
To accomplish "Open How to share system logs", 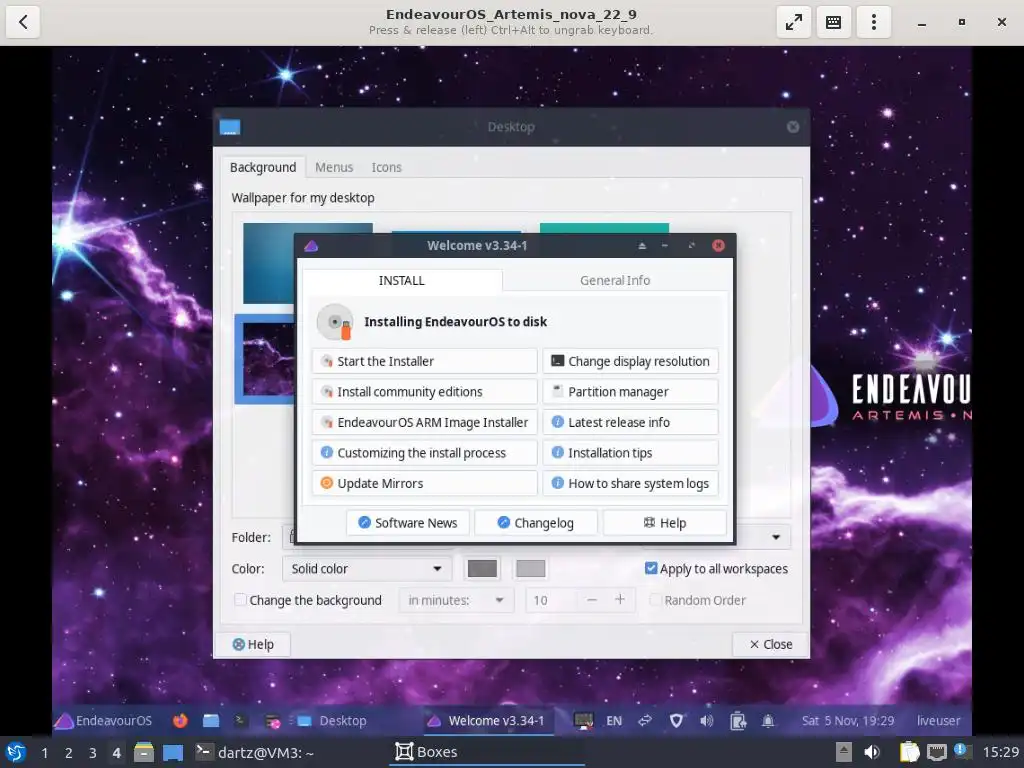I will (630, 484).
